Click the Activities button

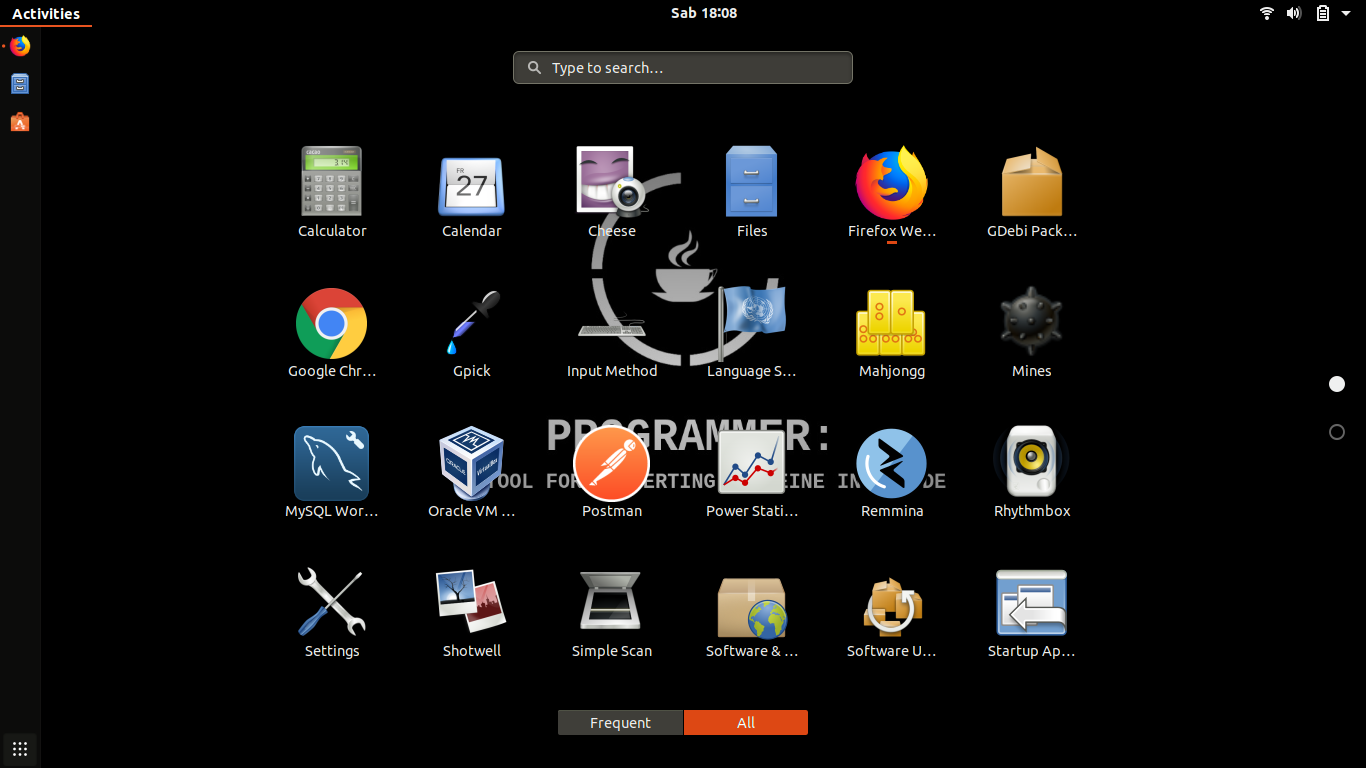46,13
